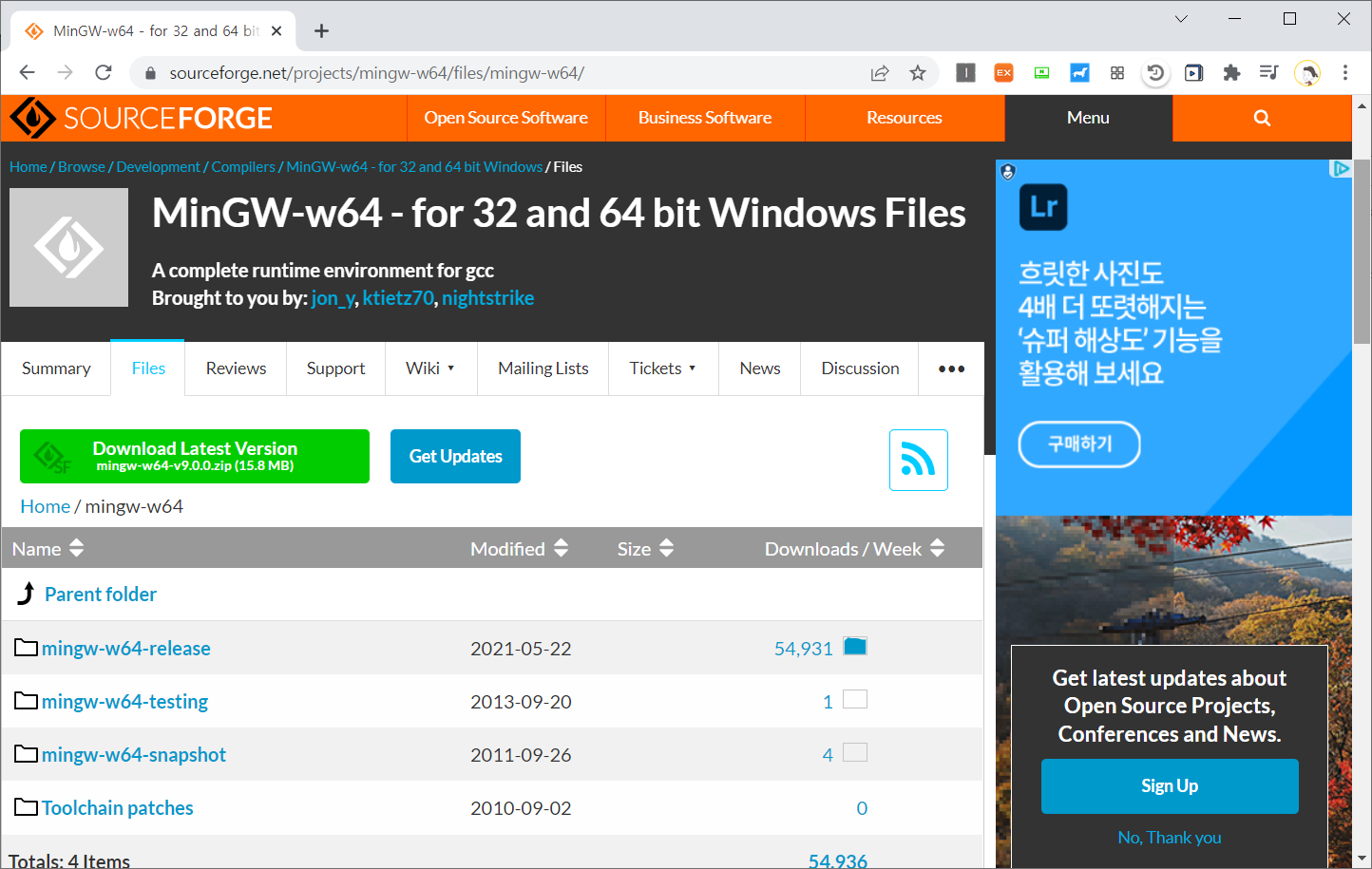
Task: Click the Lr Lightroom ad logo
Action: [x=1043, y=207]
